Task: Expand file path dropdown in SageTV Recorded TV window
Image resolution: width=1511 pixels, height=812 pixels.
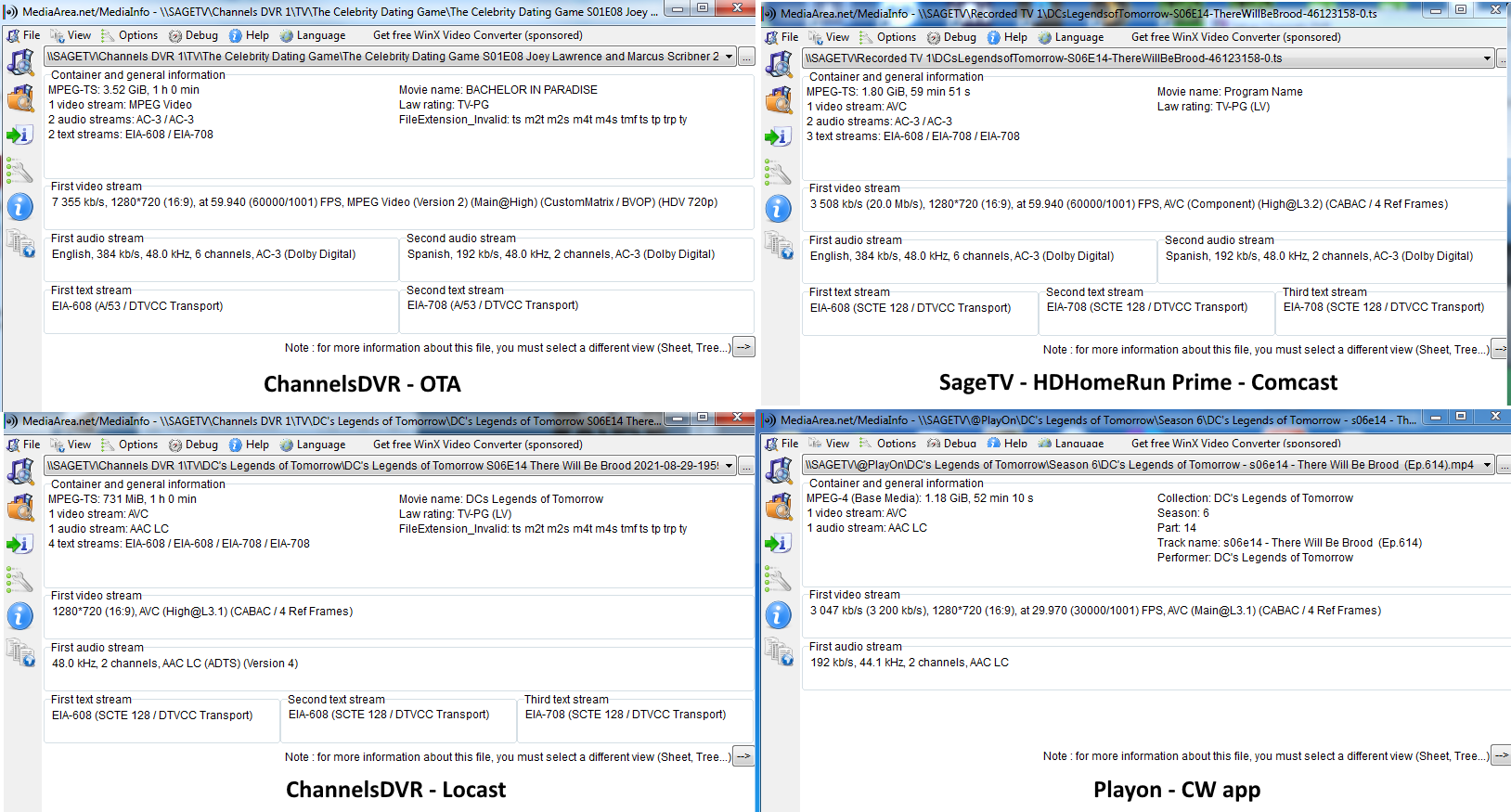Action: (1487, 58)
